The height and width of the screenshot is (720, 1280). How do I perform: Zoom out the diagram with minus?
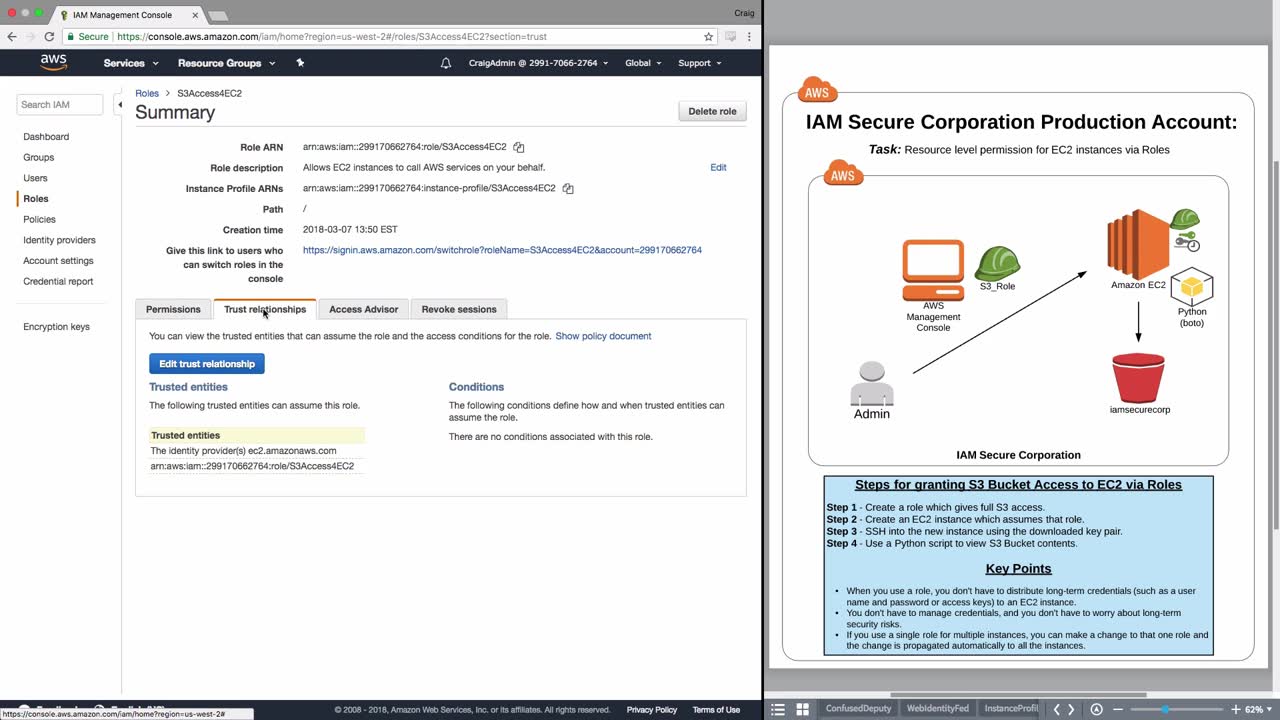1118,709
